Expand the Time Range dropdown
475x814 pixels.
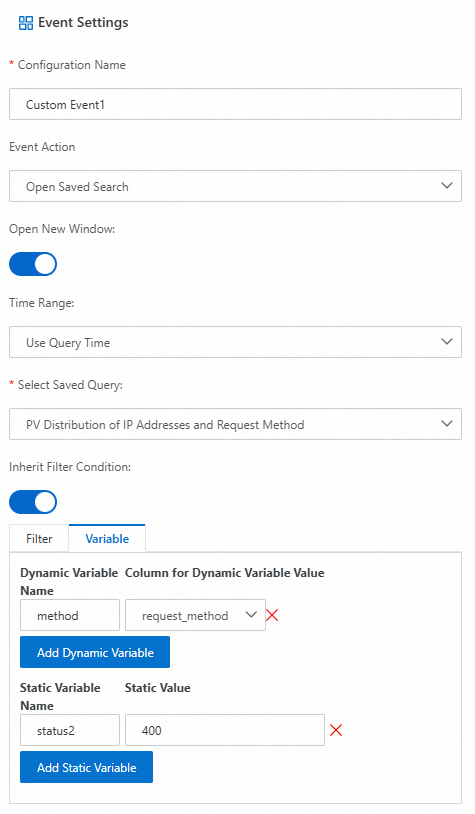pos(235,342)
